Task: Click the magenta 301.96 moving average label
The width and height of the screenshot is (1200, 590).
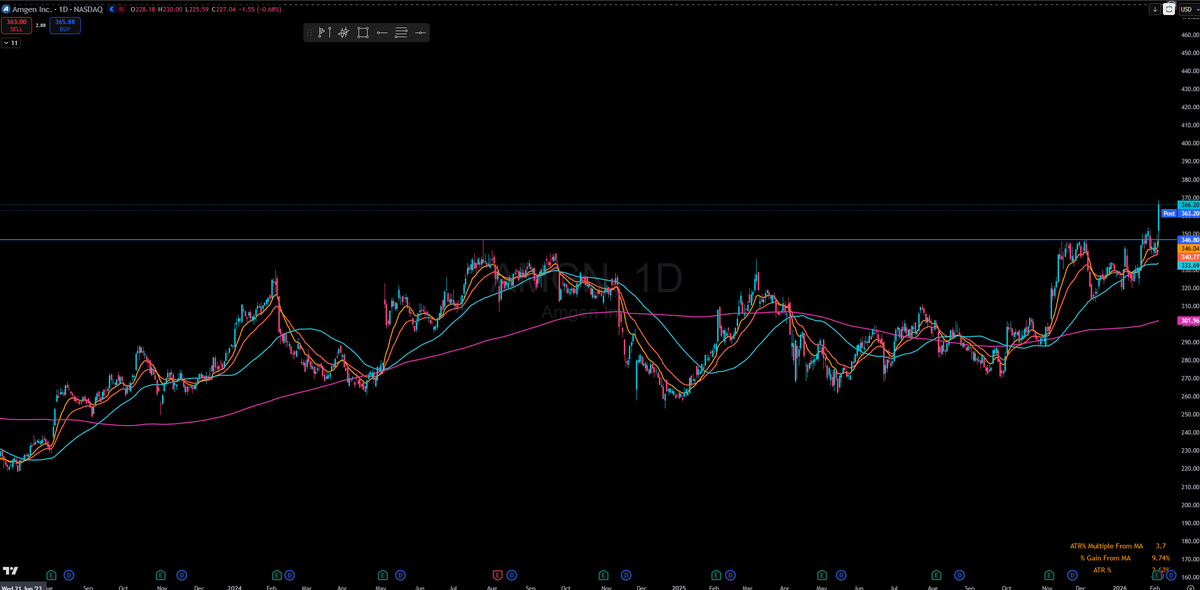Action: coord(1189,321)
